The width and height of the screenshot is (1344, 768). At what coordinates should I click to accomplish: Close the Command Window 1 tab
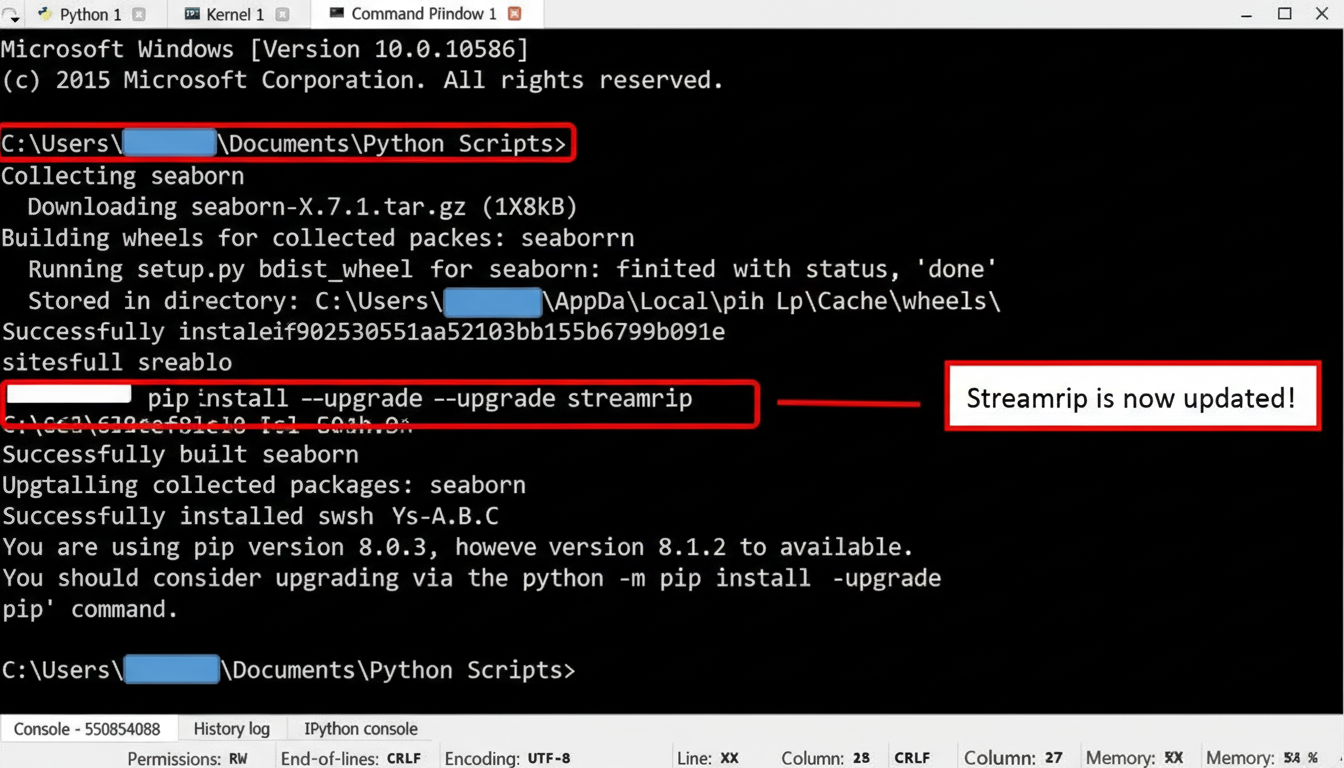pyautogui.click(x=515, y=14)
